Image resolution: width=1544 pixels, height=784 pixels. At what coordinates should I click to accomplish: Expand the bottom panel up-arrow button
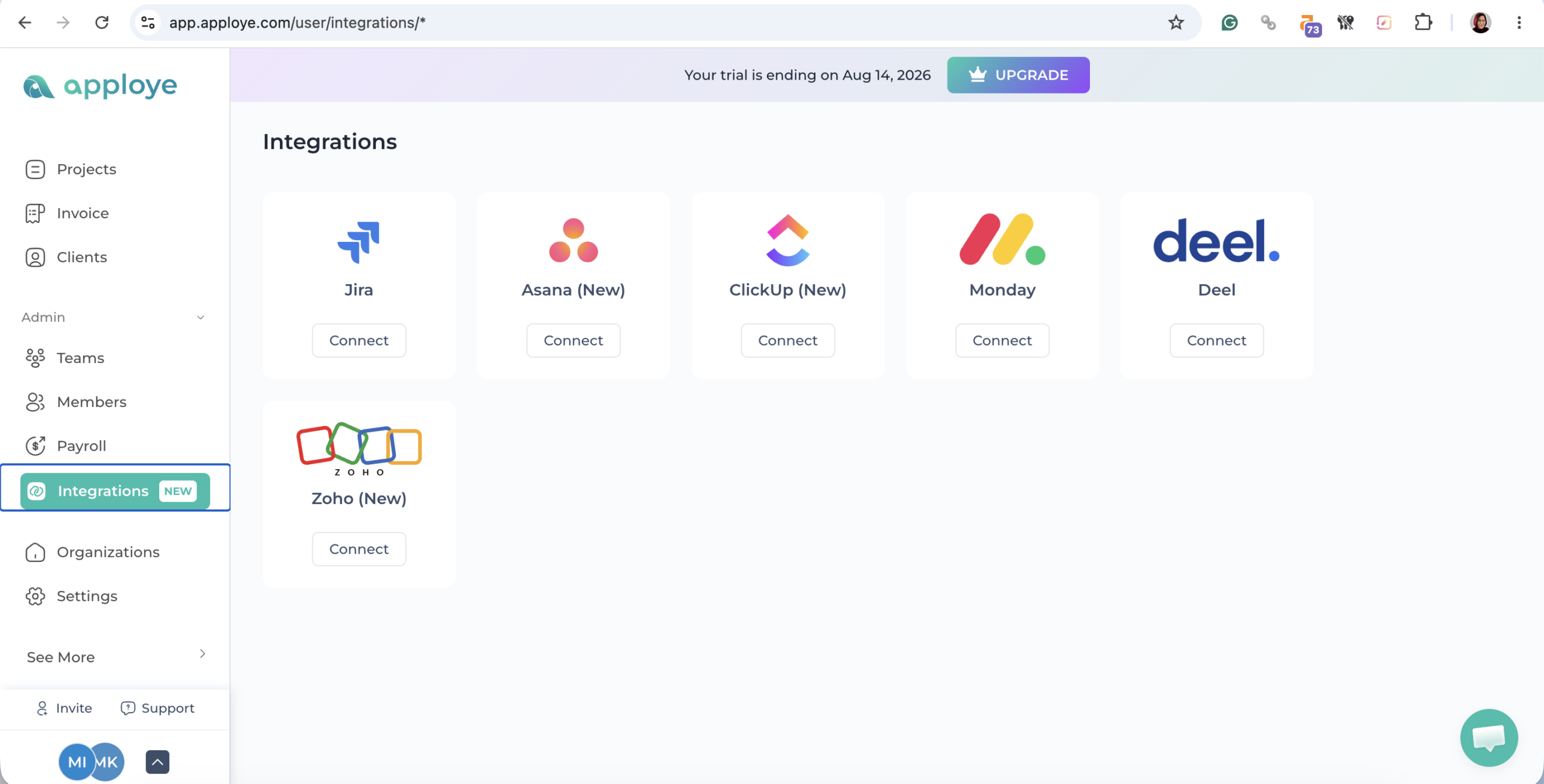tap(157, 762)
